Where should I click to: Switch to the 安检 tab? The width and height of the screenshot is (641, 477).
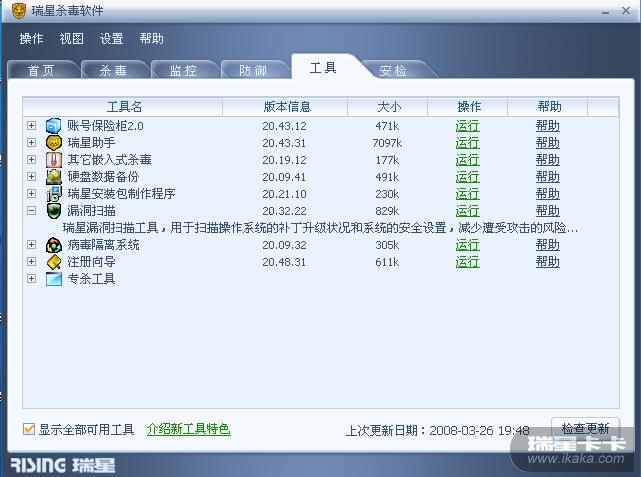pos(393,70)
